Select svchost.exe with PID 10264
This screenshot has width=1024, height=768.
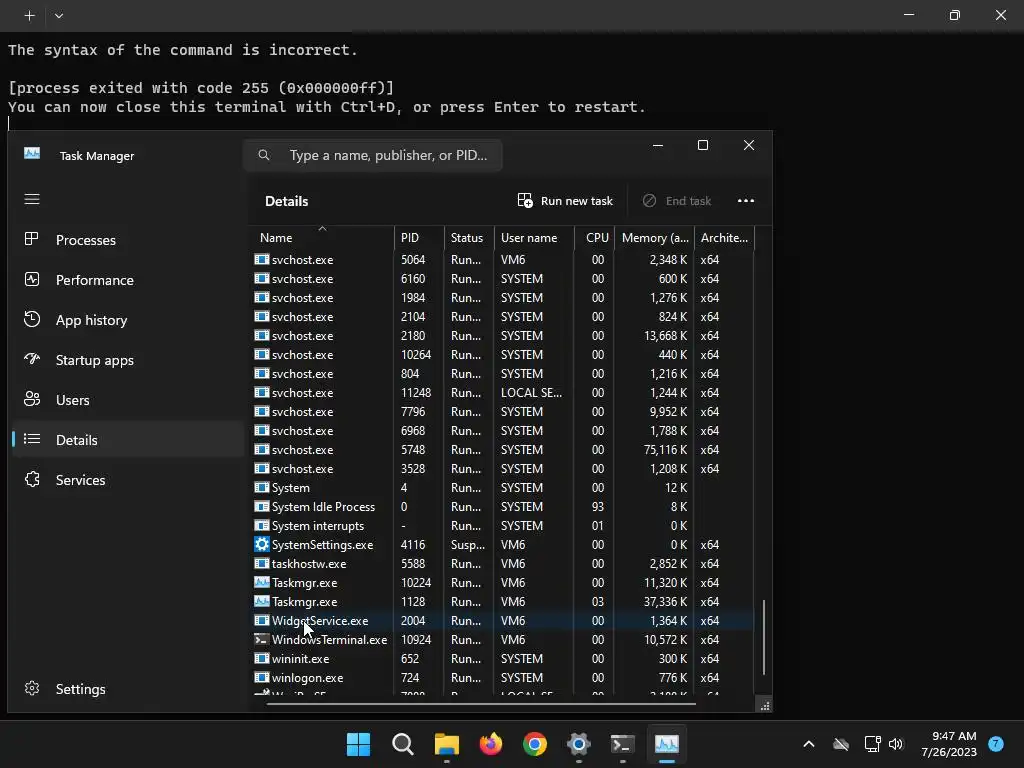pyautogui.click(x=502, y=355)
